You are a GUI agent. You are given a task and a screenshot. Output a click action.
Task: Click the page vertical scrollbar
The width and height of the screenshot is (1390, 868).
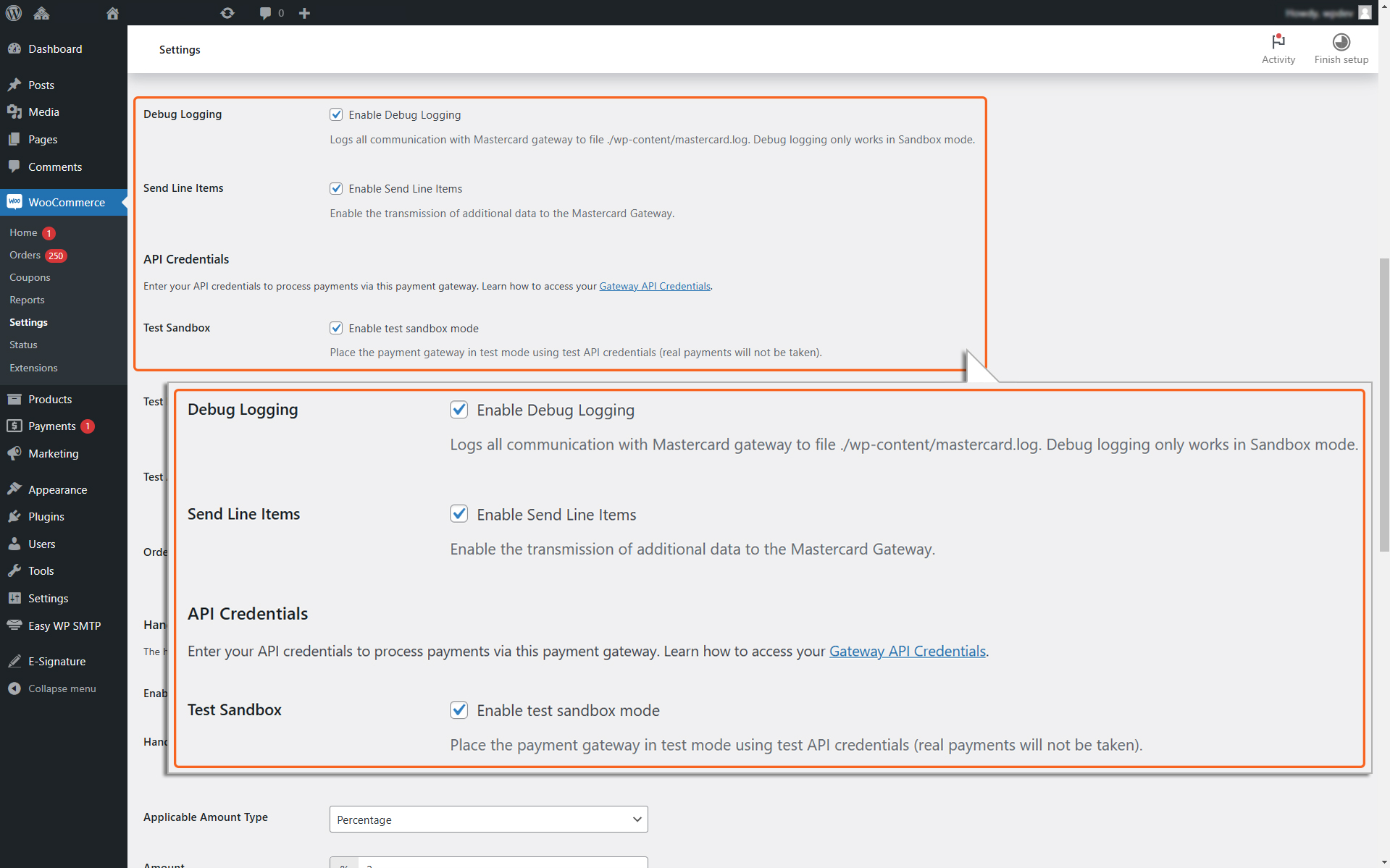(1383, 405)
